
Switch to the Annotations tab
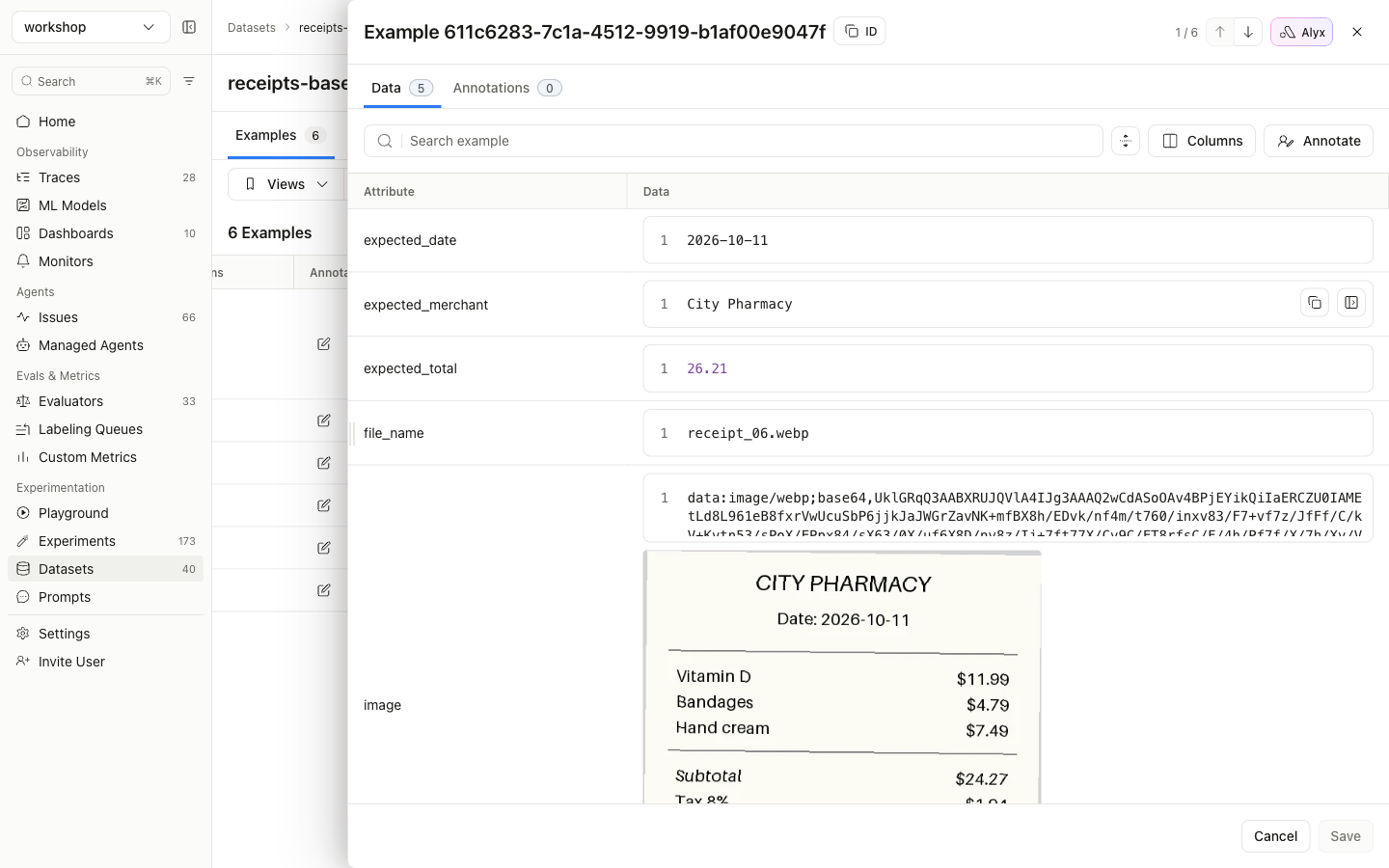[506, 88]
